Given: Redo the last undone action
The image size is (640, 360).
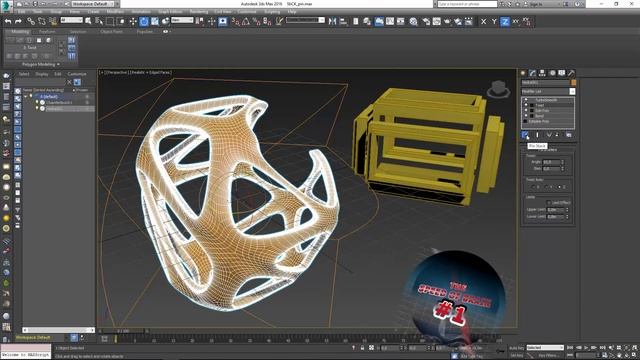Looking at the screenshot, I should [18, 21].
